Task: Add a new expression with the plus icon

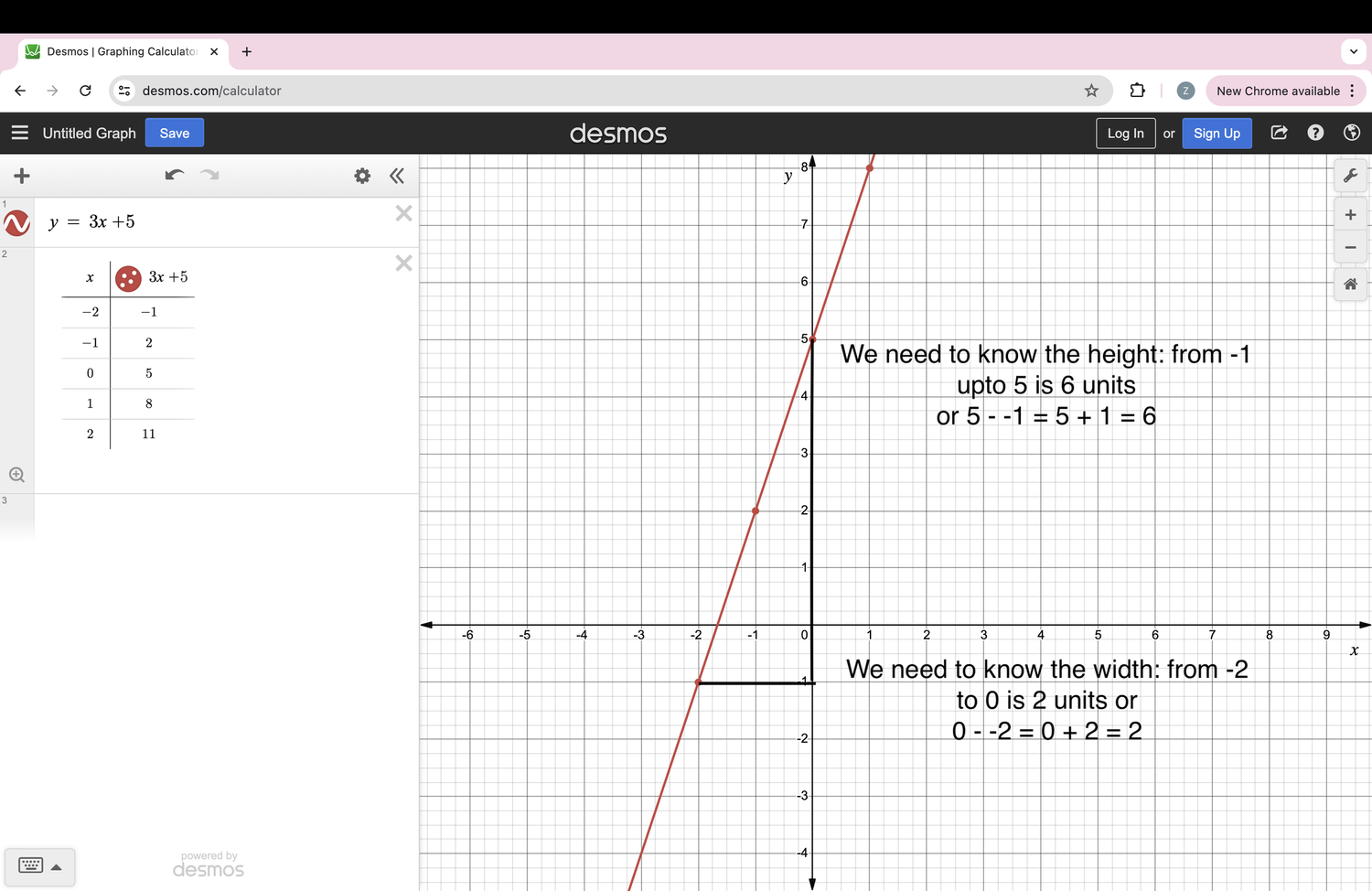Action: (22, 176)
